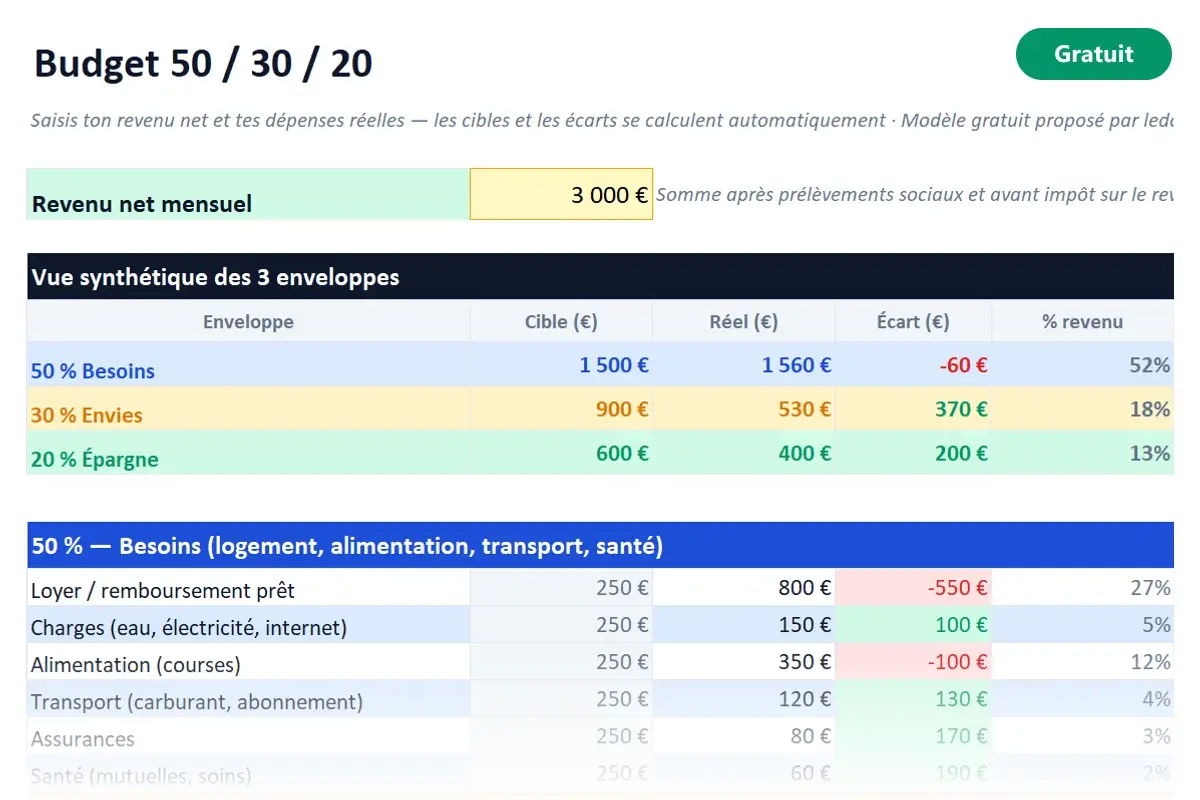The width and height of the screenshot is (1200, 800).
Task: Select Charges gap cell 100 €
Action: (x=913, y=625)
